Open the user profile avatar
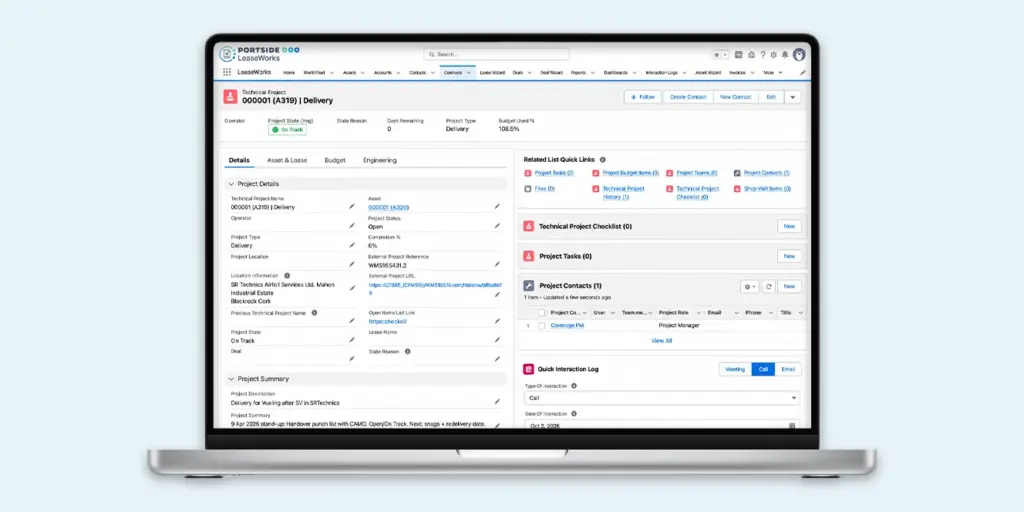This screenshot has height=512, width=1024. point(799,55)
